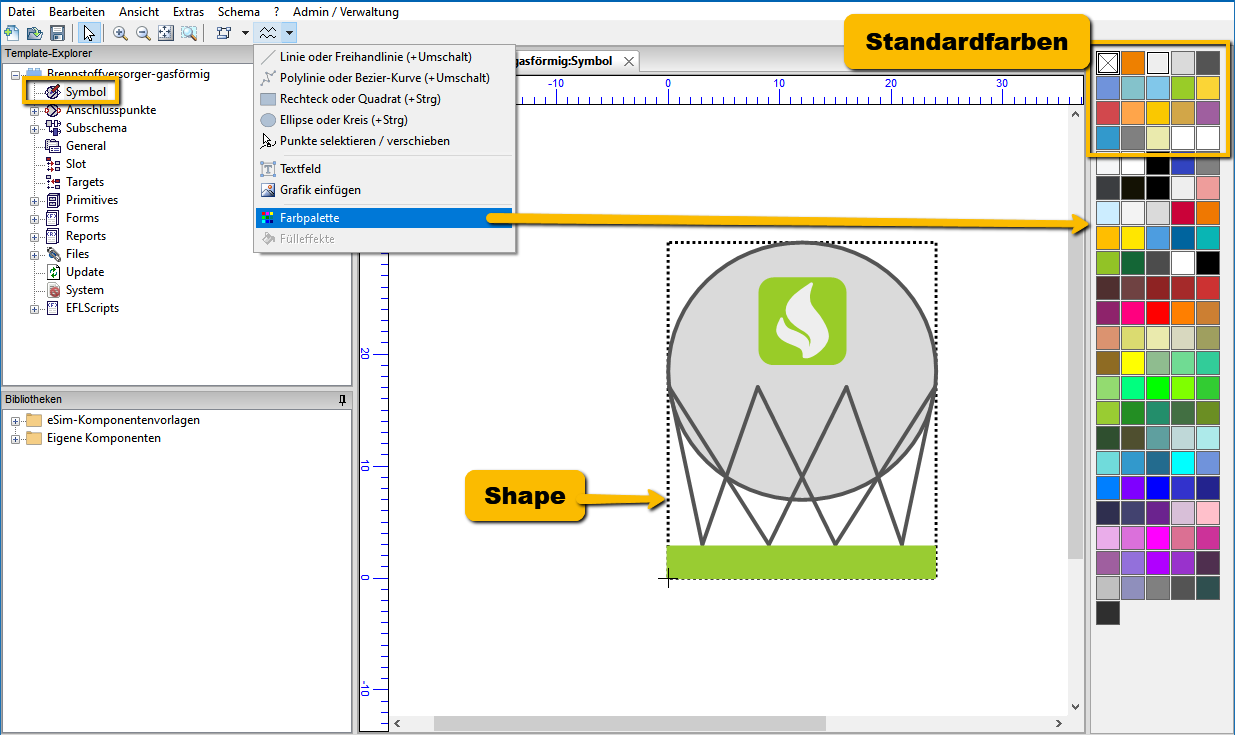Pick the lone dark gray swatch in last palette row

[1108, 613]
